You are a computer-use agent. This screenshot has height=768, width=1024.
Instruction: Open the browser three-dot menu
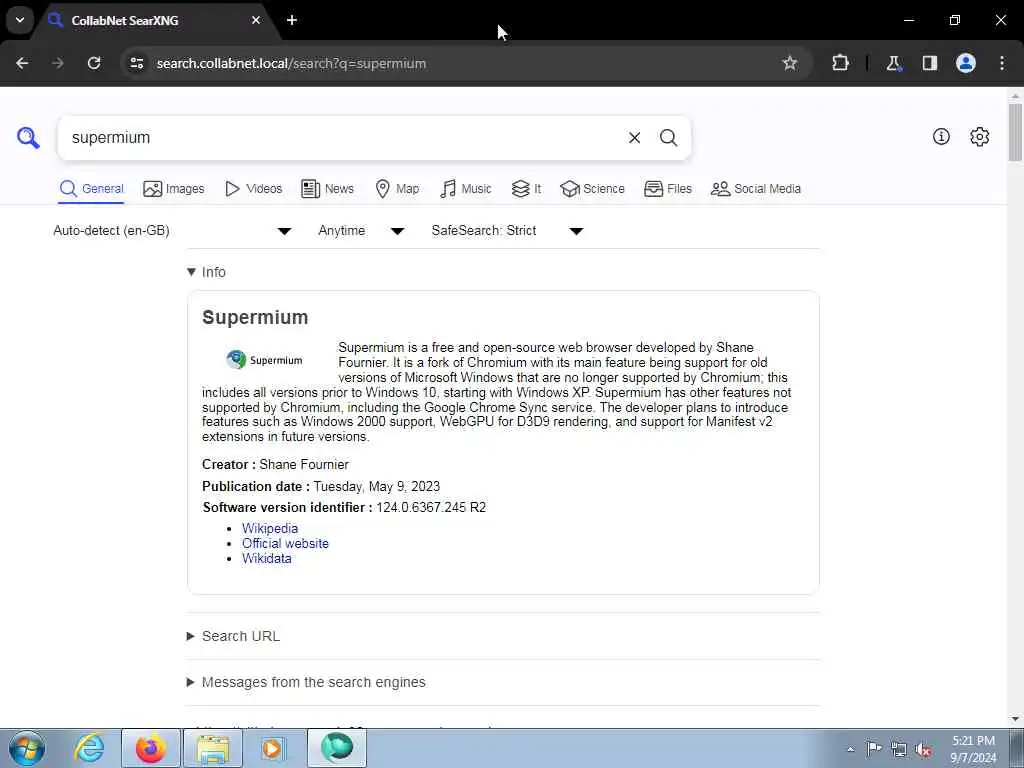point(1002,63)
